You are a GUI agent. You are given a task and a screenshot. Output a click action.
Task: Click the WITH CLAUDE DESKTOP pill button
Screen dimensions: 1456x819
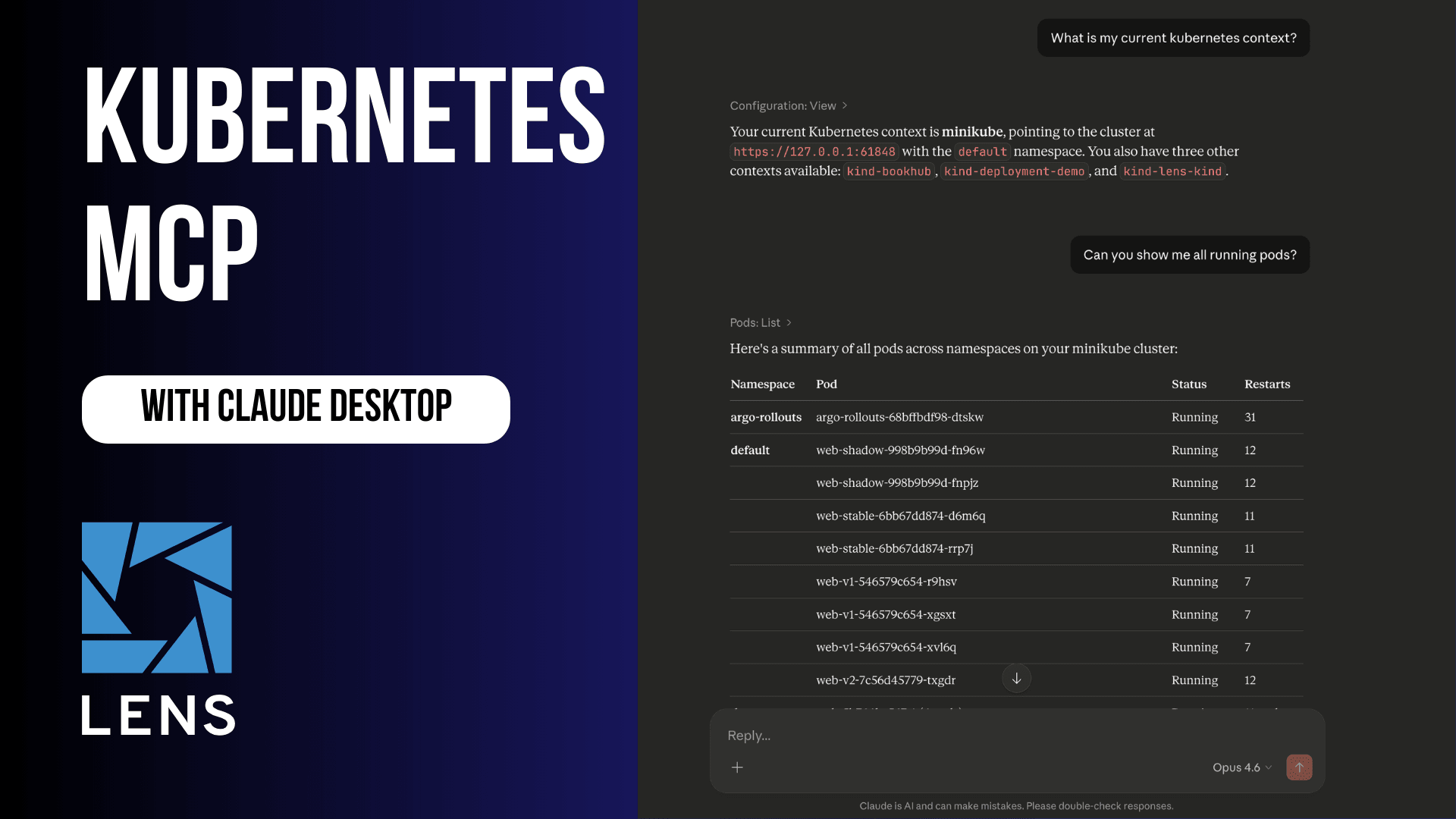click(x=296, y=409)
